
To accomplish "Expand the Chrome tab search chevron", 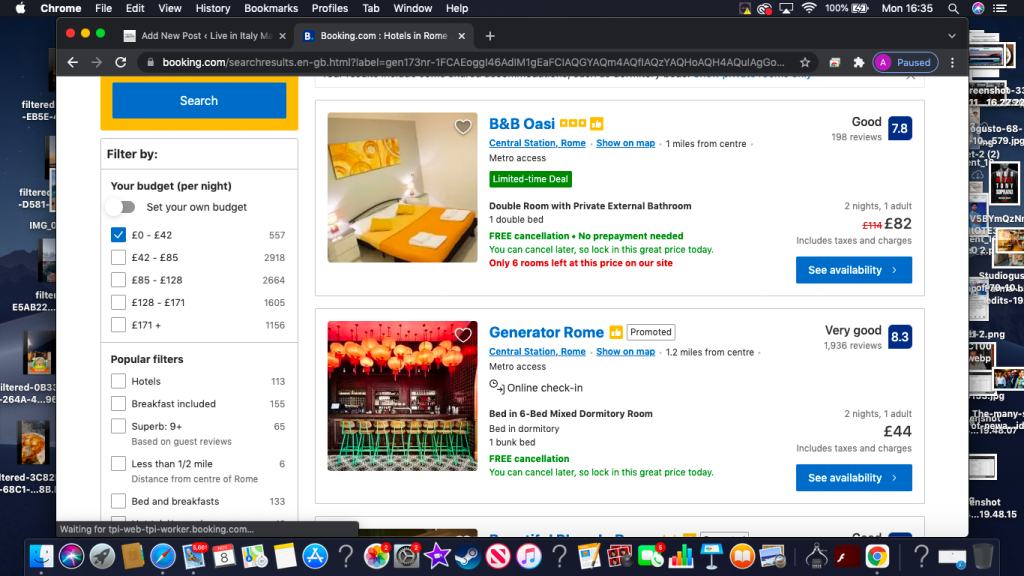I will point(952,36).
